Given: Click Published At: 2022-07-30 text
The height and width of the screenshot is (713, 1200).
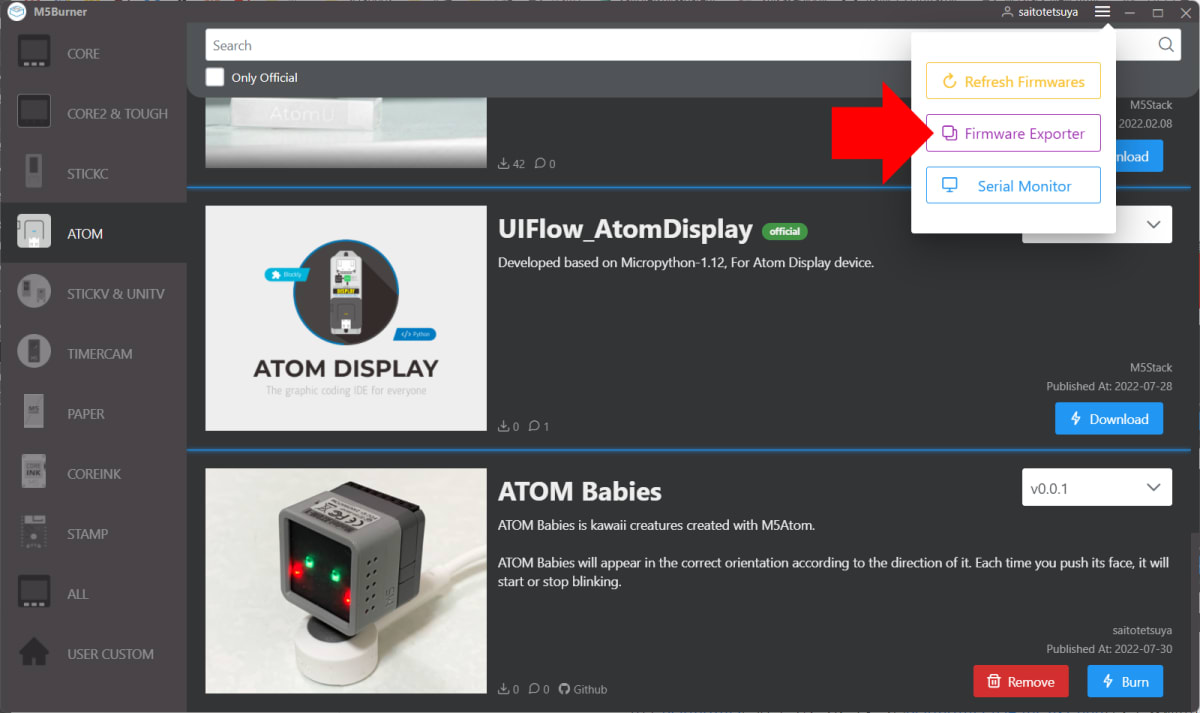Looking at the screenshot, I should click(x=1109, y=649).
